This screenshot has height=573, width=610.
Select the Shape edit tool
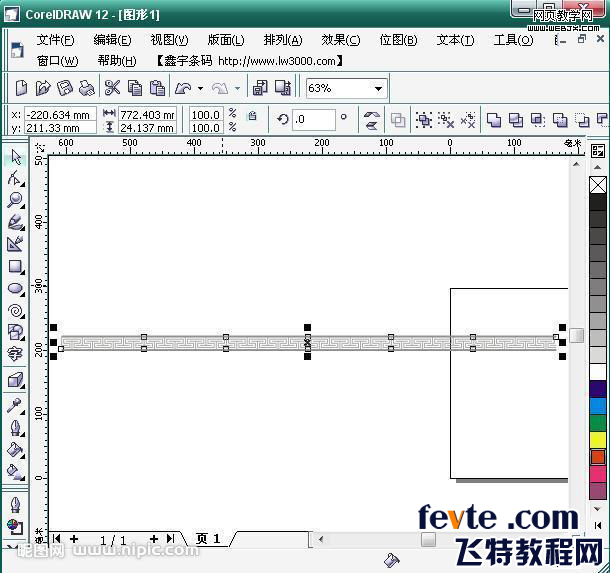click(x=15, y=178)
